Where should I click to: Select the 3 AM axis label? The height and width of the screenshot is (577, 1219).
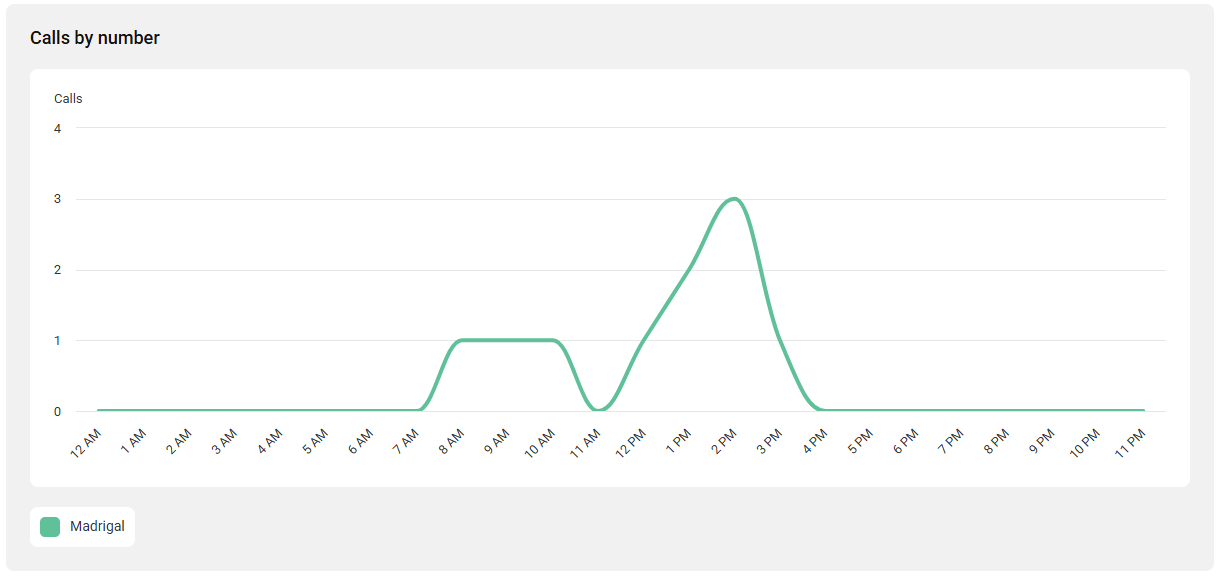(x=223, y=441)
